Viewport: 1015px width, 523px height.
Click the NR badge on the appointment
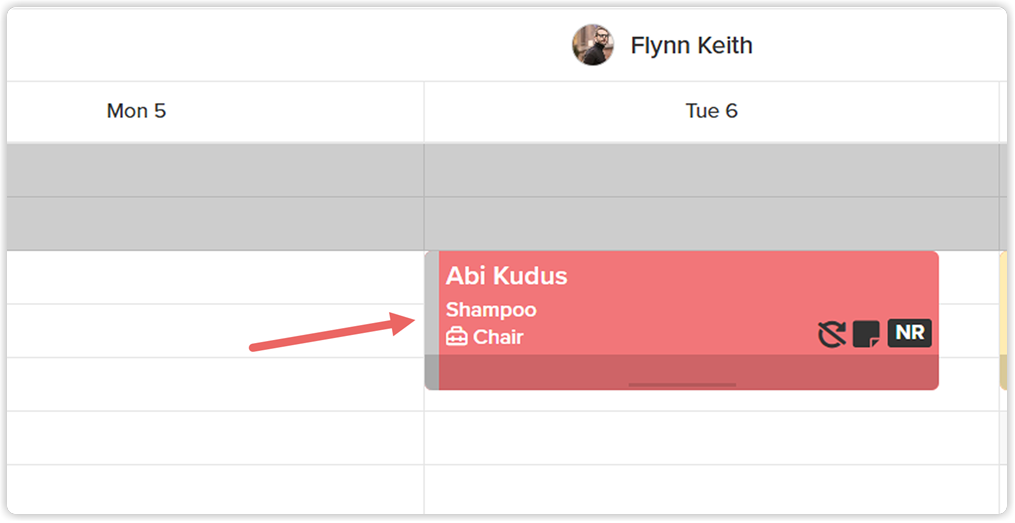[909, 333]
